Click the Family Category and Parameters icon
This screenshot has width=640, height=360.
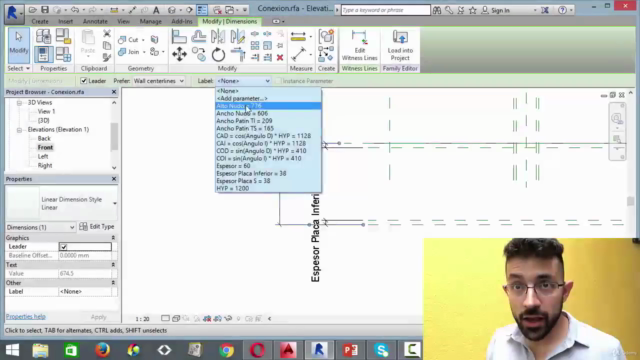click(63, 36)
